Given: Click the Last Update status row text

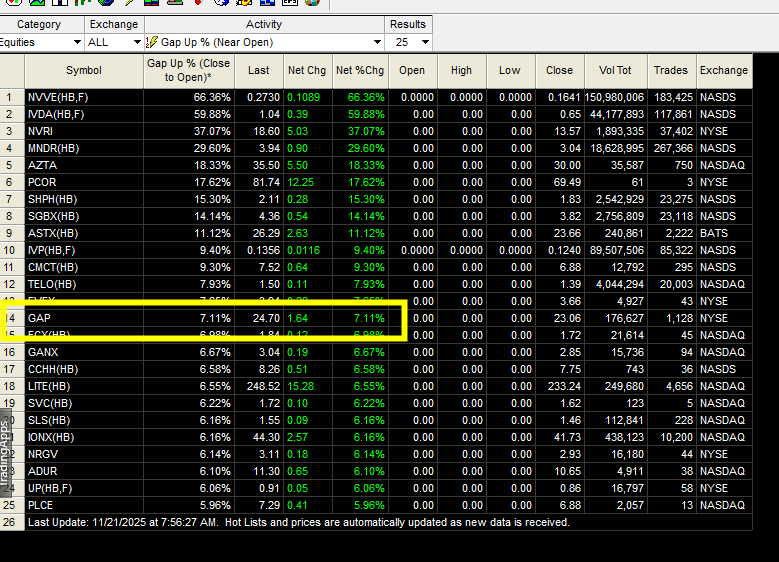Looking at the screenshot, I should pos(299,522).
